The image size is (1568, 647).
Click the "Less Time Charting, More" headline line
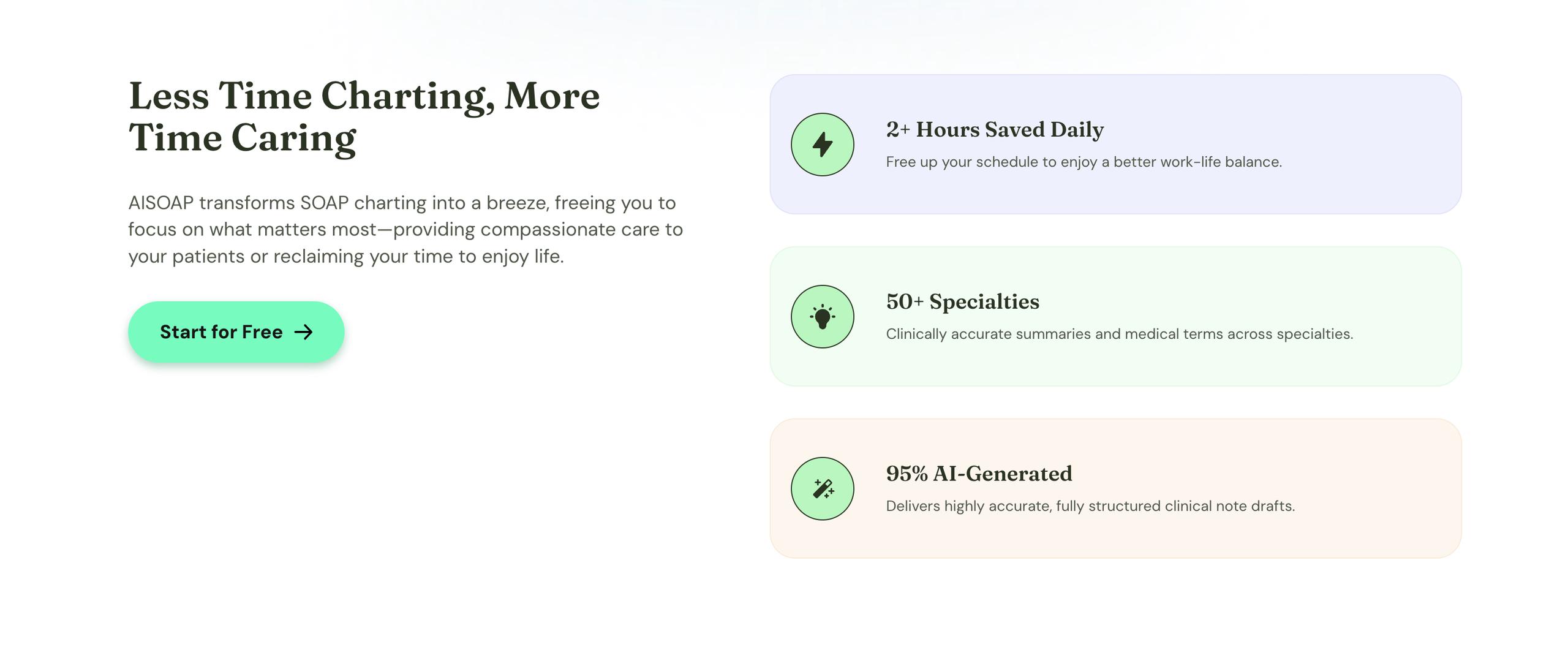coord(364,96)
